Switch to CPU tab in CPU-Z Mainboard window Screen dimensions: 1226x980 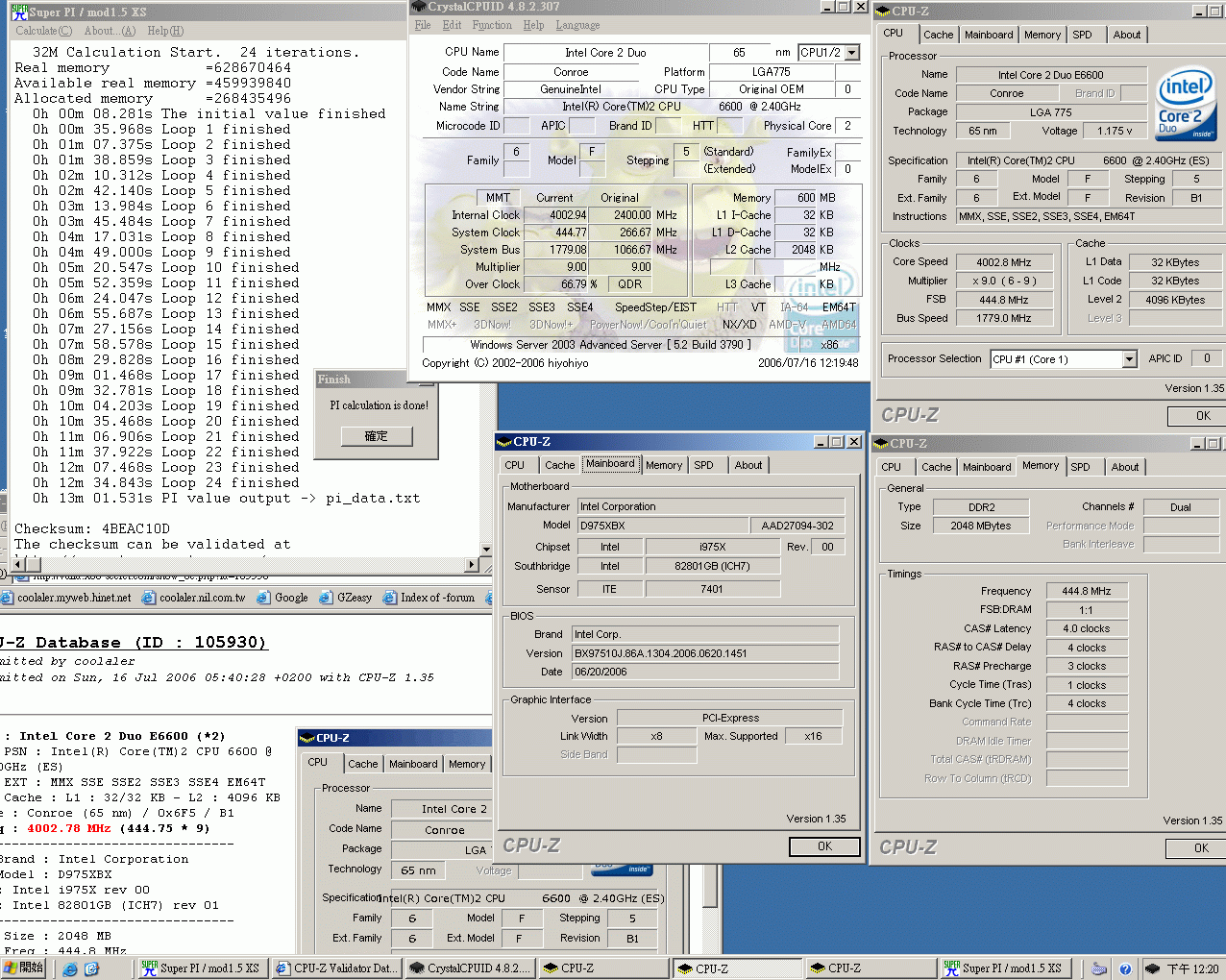515,465
